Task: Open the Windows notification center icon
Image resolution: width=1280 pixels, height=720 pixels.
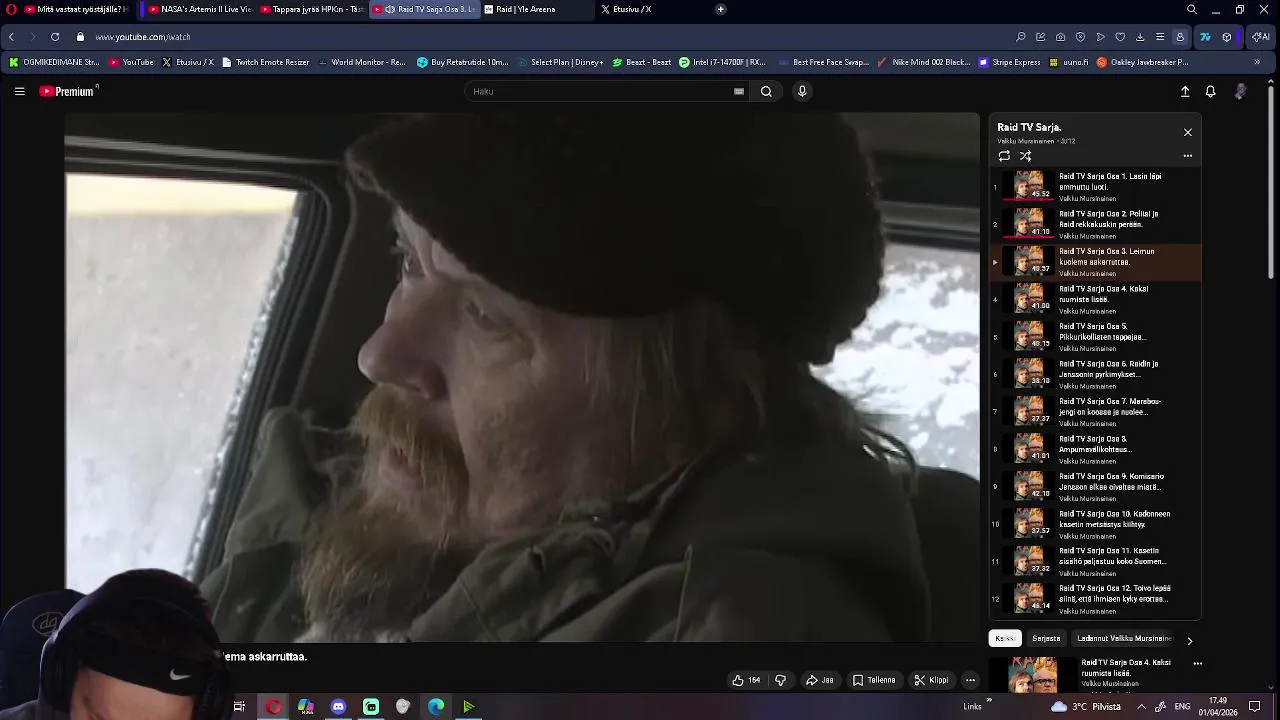Action: [x=1254, y=707]
